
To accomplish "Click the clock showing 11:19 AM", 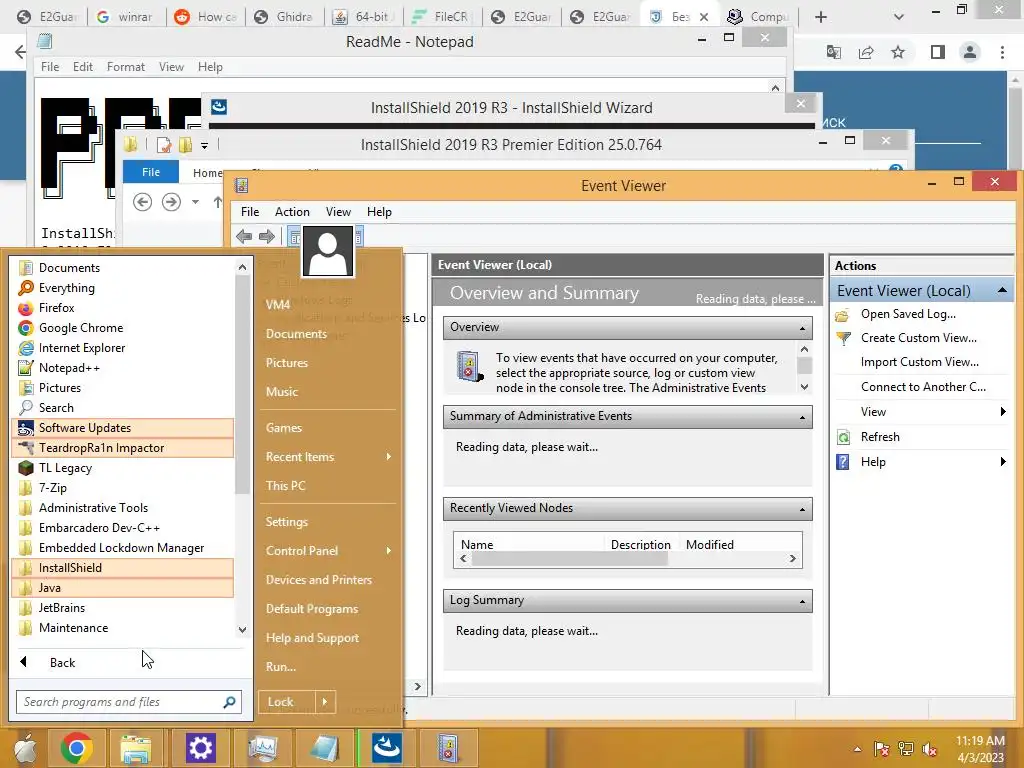I will point(980,749).
